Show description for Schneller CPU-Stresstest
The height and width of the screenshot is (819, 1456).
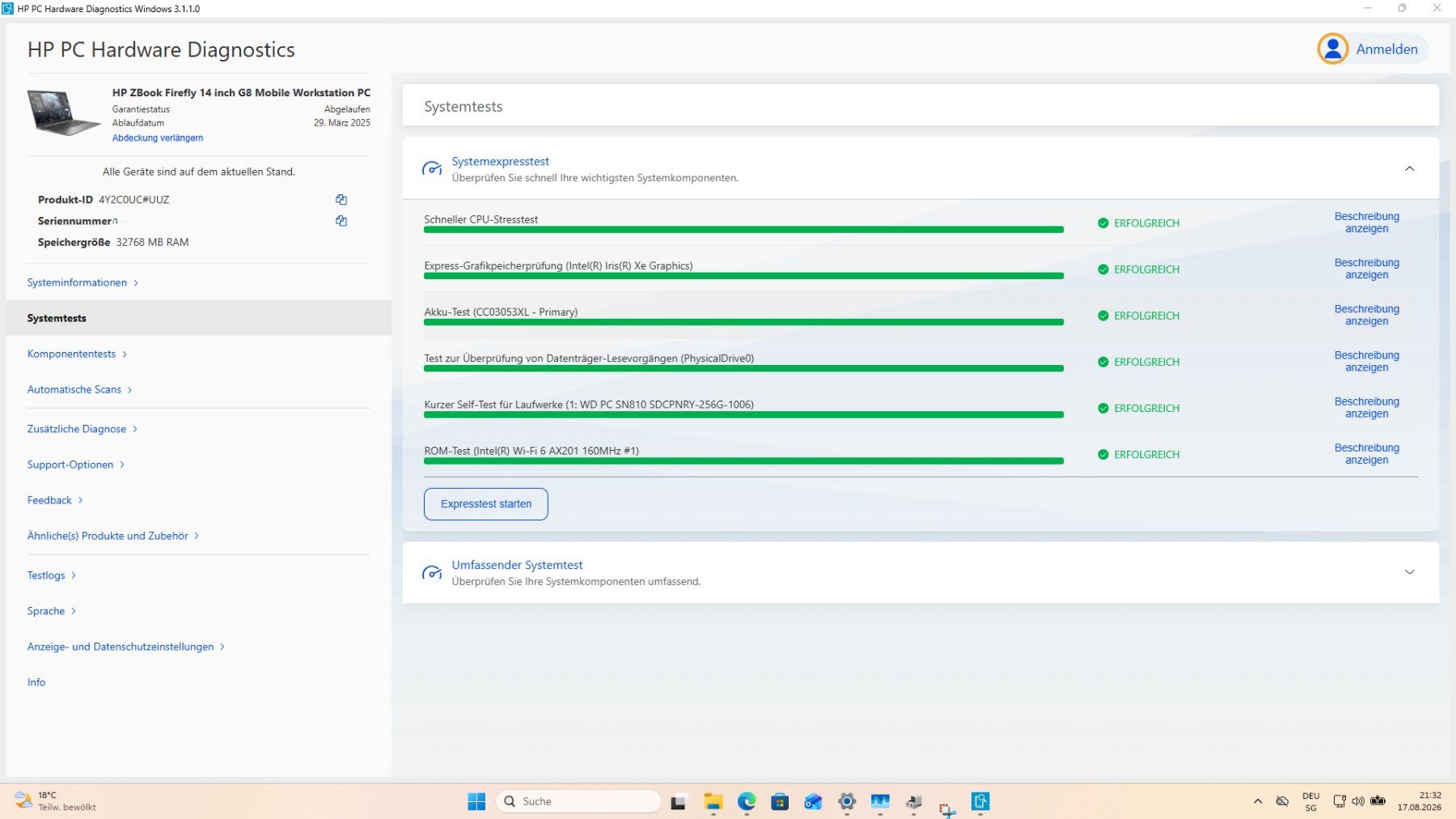tap(1366, 223)
